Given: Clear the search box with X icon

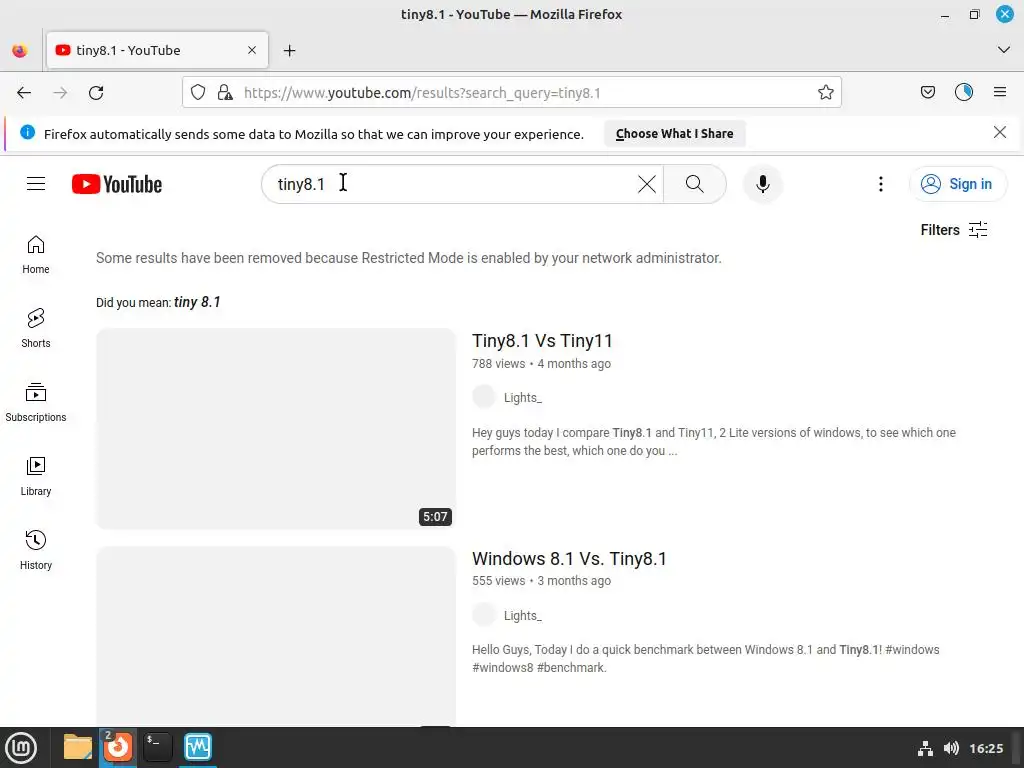Looking at the screenshot, I should (x=647, y=184).
